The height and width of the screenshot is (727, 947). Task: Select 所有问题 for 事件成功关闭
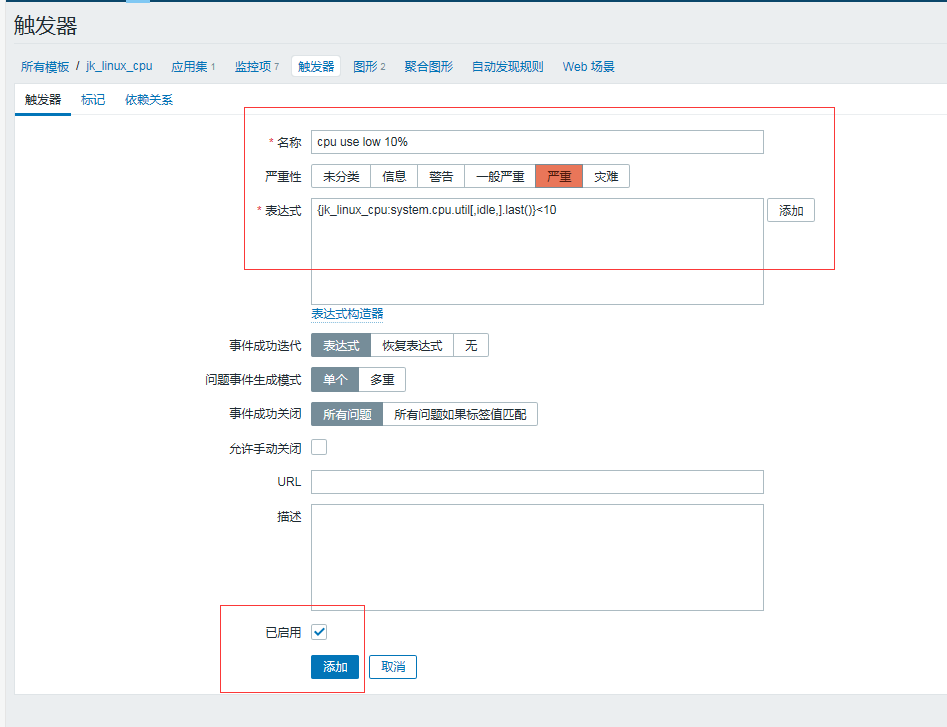[x=347, y=414]
